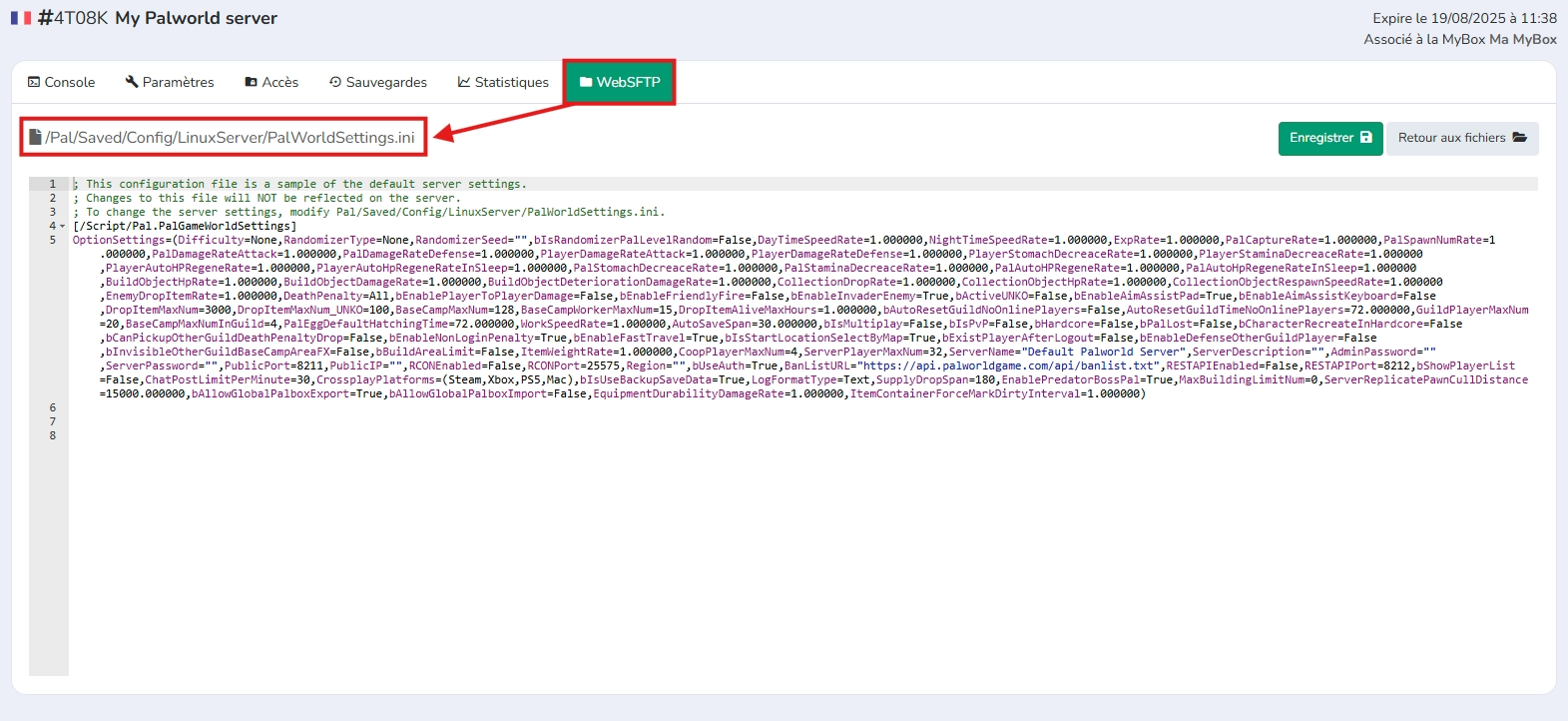The image size is (1568, 721).
Task: Click the PublicPort=8211 setting
Action: pos(273,365)
